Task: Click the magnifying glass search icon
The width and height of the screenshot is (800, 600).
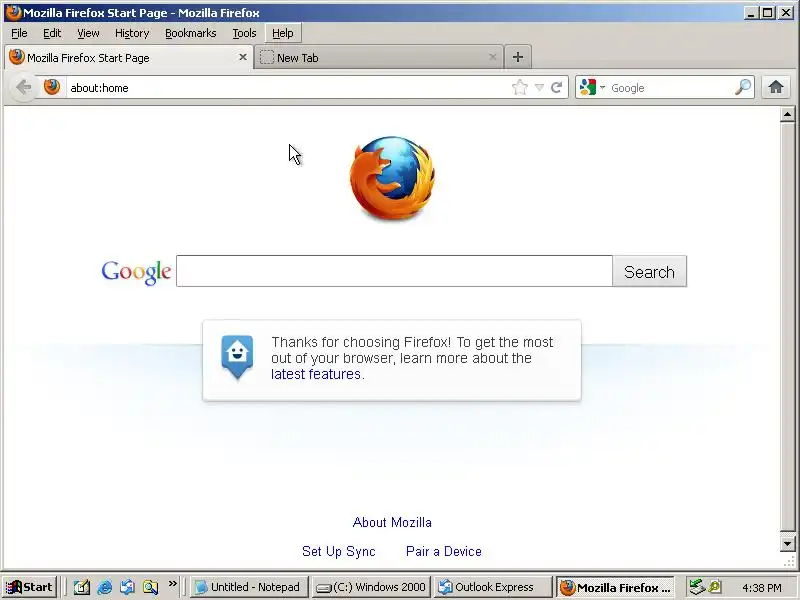Action: point(743,87)
